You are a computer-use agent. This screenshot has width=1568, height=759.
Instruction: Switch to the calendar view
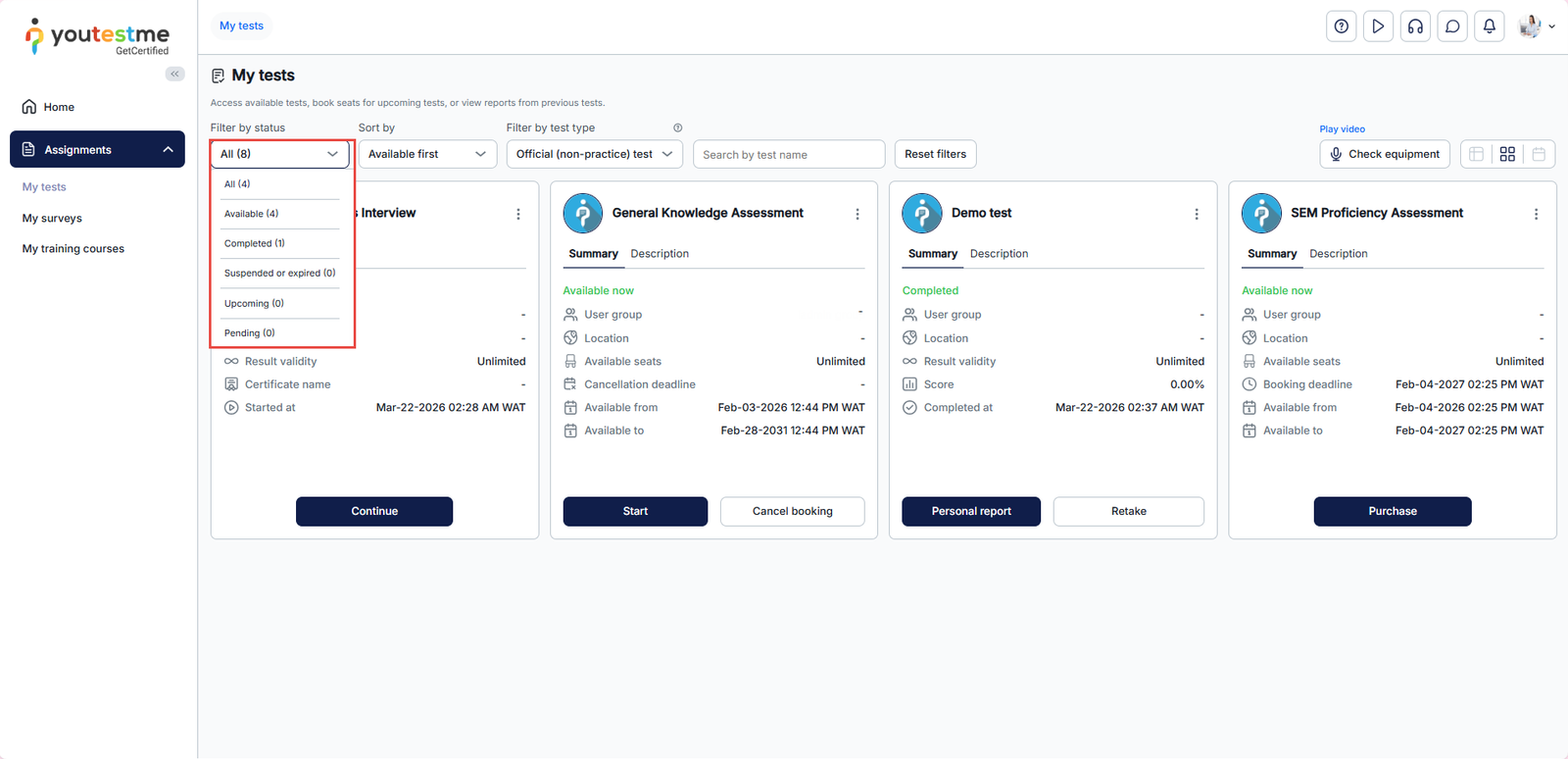1539,154
